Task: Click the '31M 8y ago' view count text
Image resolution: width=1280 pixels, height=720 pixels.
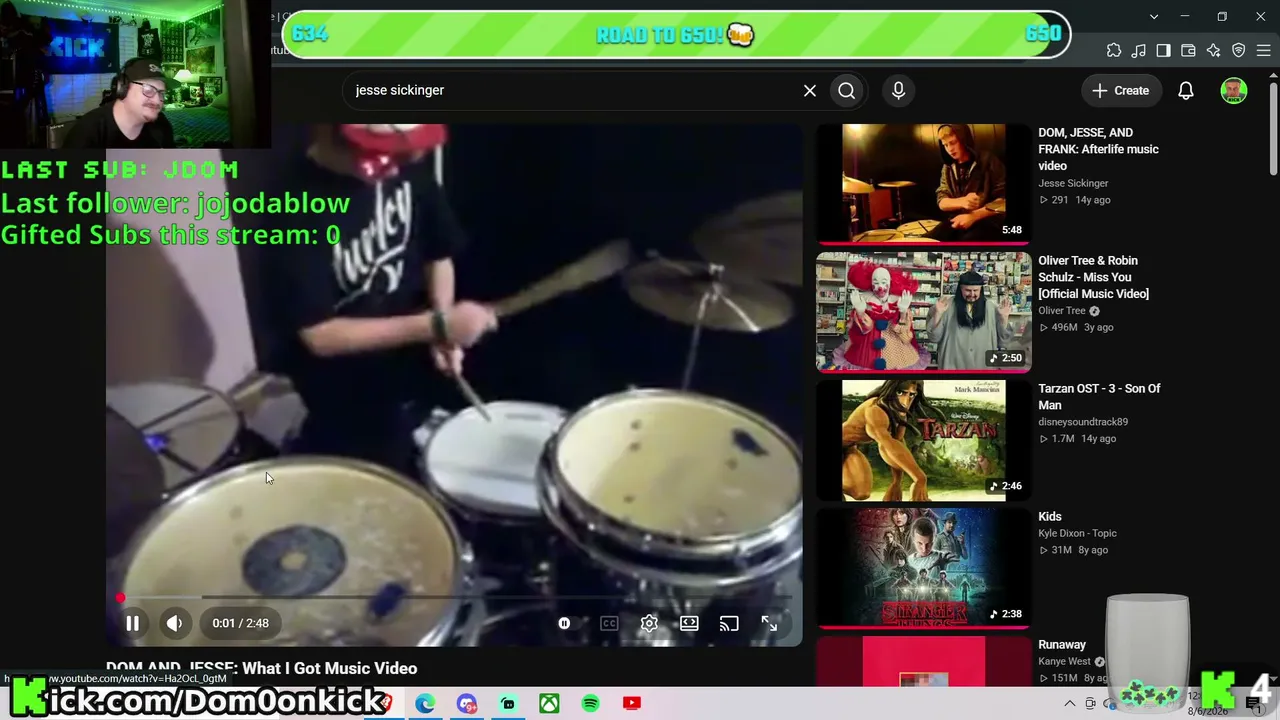Action: coord(1074,549)
